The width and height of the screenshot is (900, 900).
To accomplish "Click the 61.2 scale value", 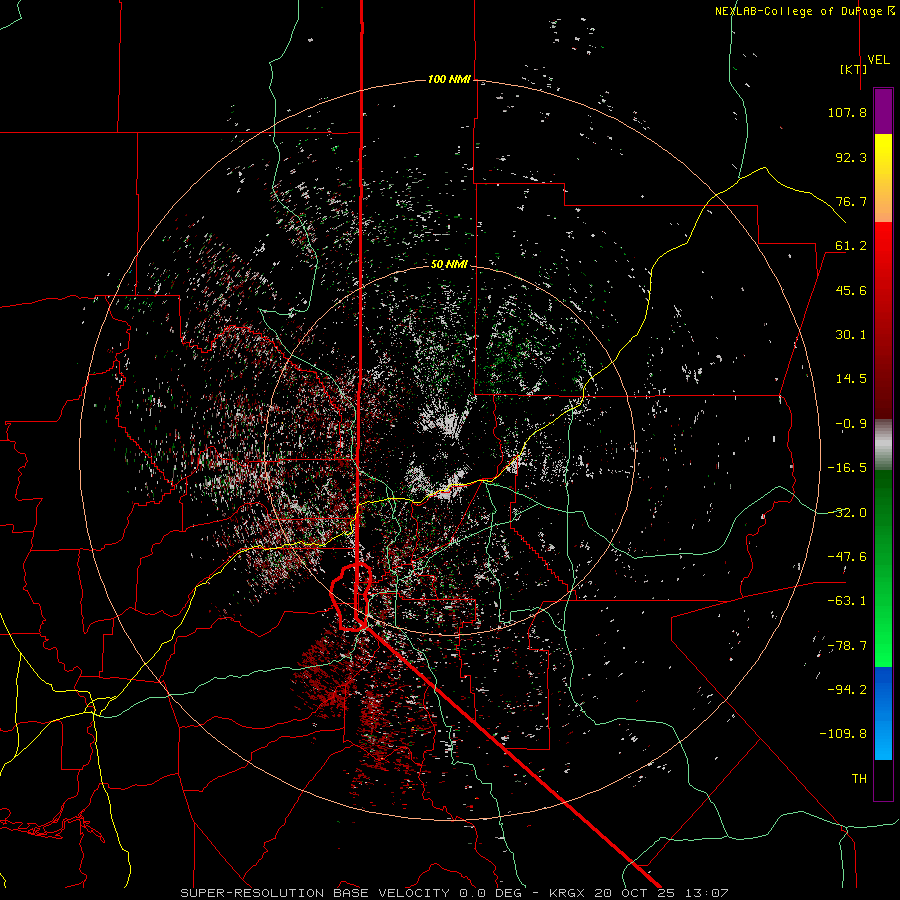I will (851, 246).
